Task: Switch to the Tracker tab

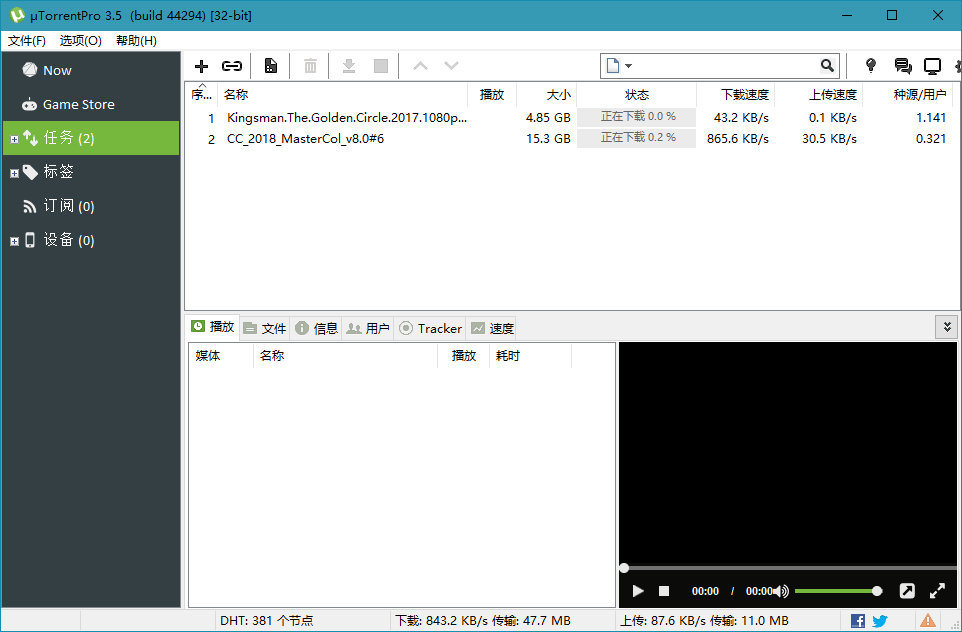Action: click(430, 328)
